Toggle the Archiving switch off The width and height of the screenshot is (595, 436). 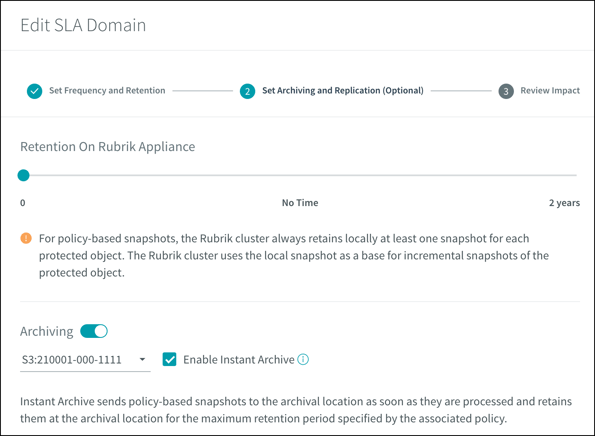click(x=94, y=331)
